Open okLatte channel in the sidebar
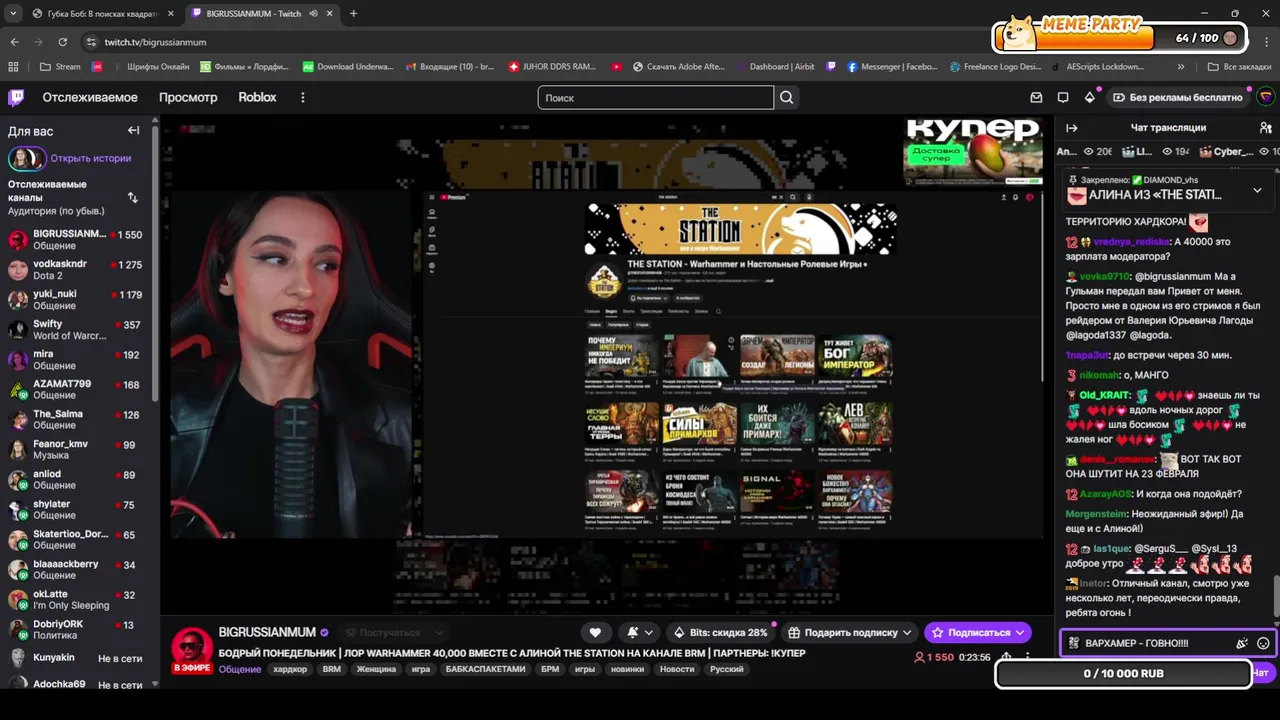 coord(78,599)
